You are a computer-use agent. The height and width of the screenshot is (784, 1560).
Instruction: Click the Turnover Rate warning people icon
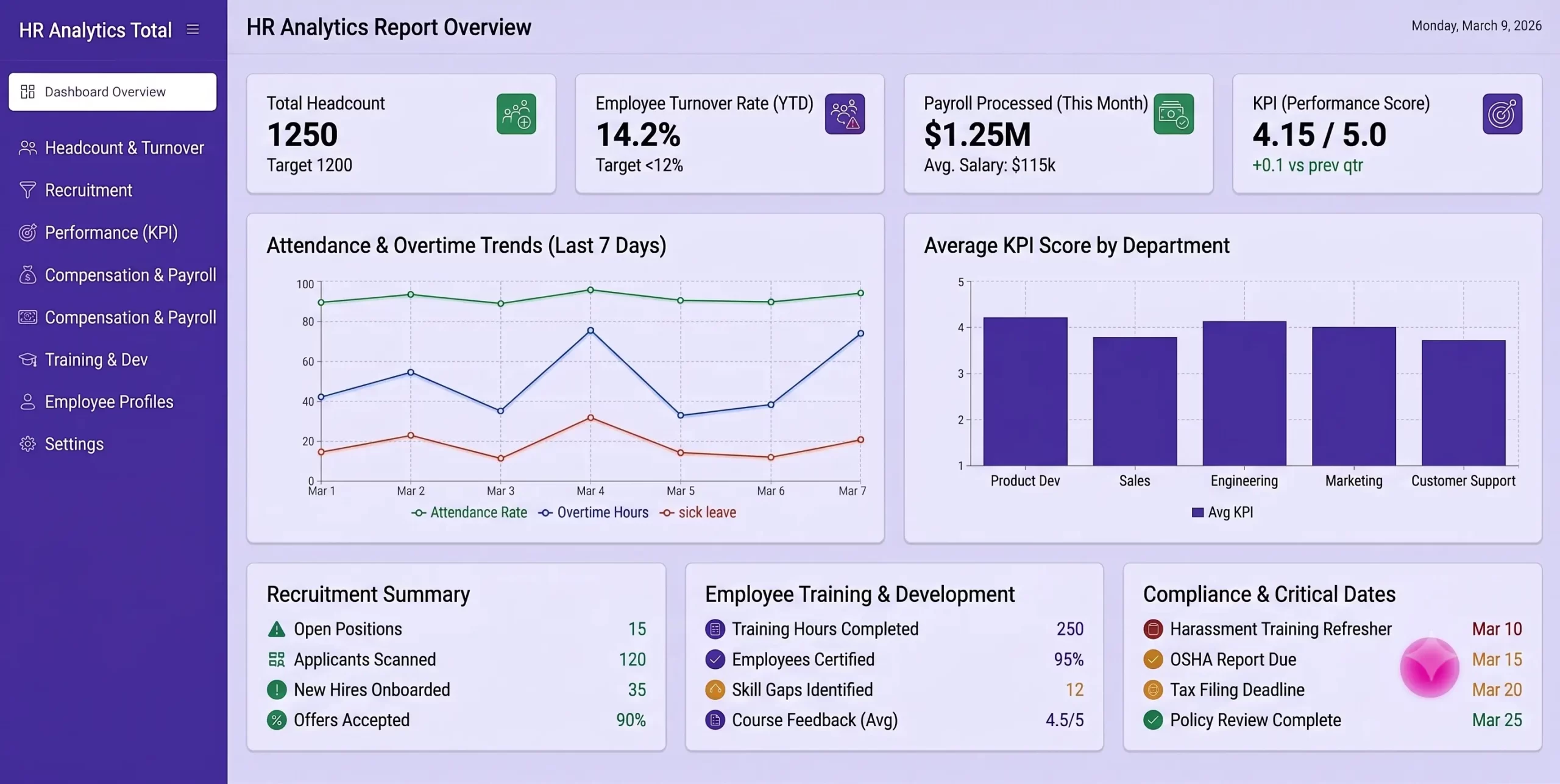pos(845,114)
